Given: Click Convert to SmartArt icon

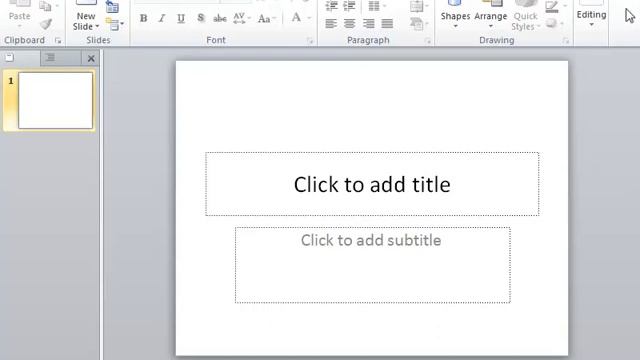Looking at the screenshot, I should coord(419,24).
